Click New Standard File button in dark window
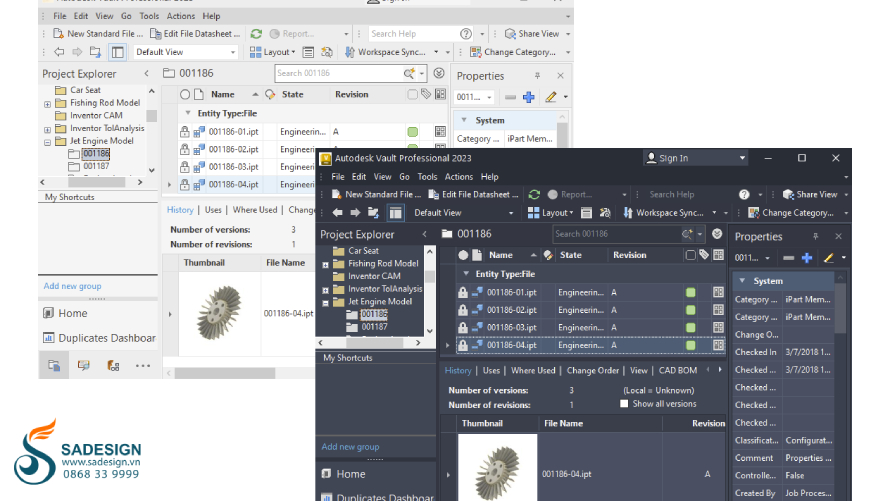890x501 pixels. 376,195
